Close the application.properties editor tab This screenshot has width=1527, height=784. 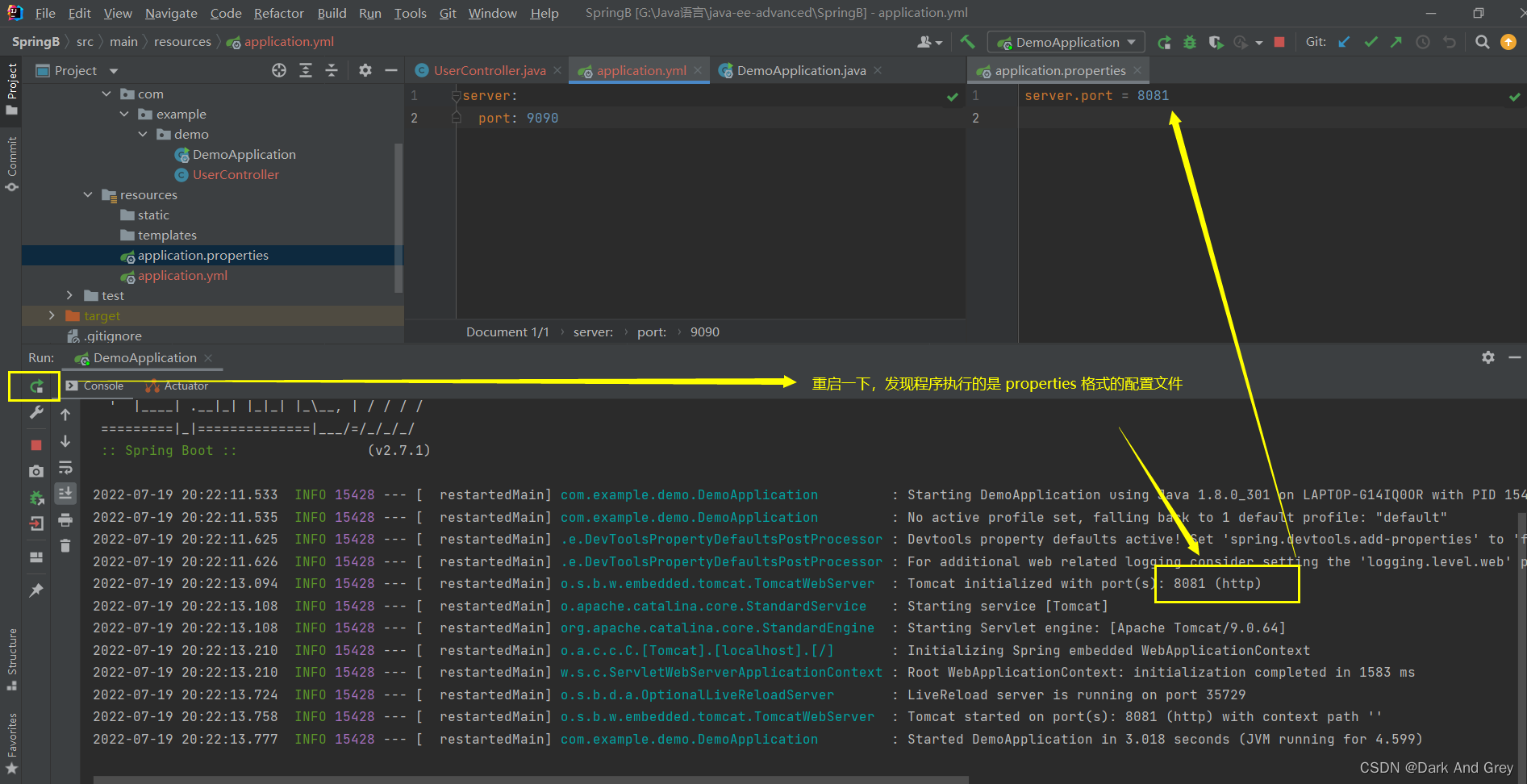[1137, 71]
